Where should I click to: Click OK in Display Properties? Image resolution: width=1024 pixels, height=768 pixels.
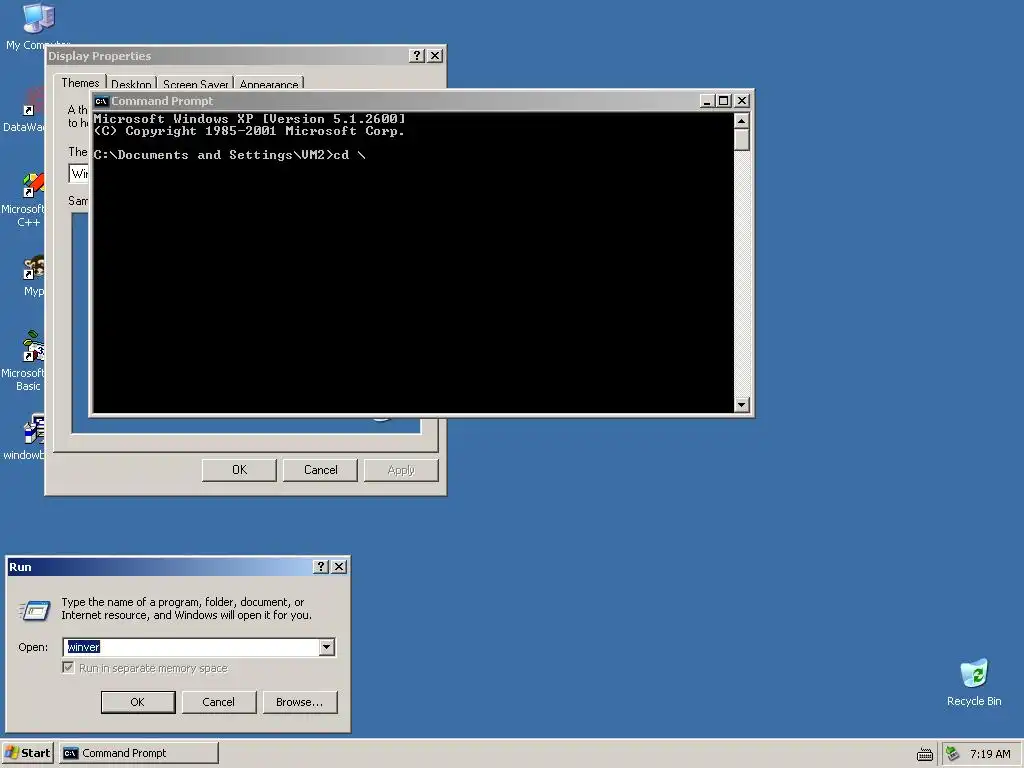pos(240,470)
